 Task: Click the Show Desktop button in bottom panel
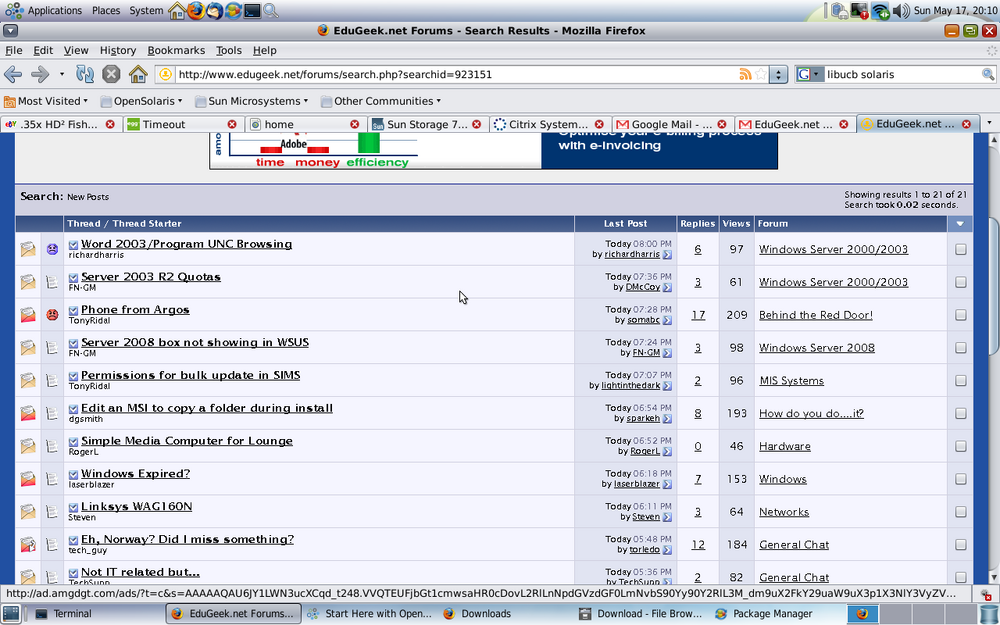[x=11, y=614]
